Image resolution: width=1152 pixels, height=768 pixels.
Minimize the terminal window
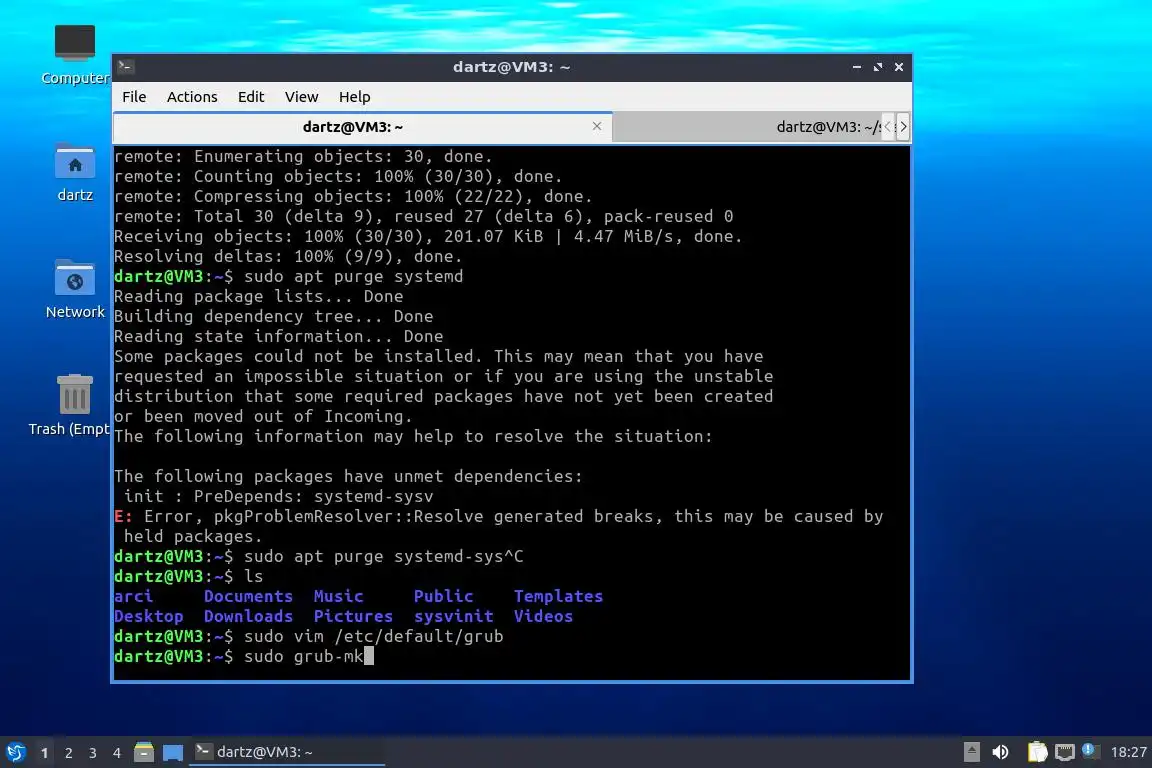tap(857, 67)
